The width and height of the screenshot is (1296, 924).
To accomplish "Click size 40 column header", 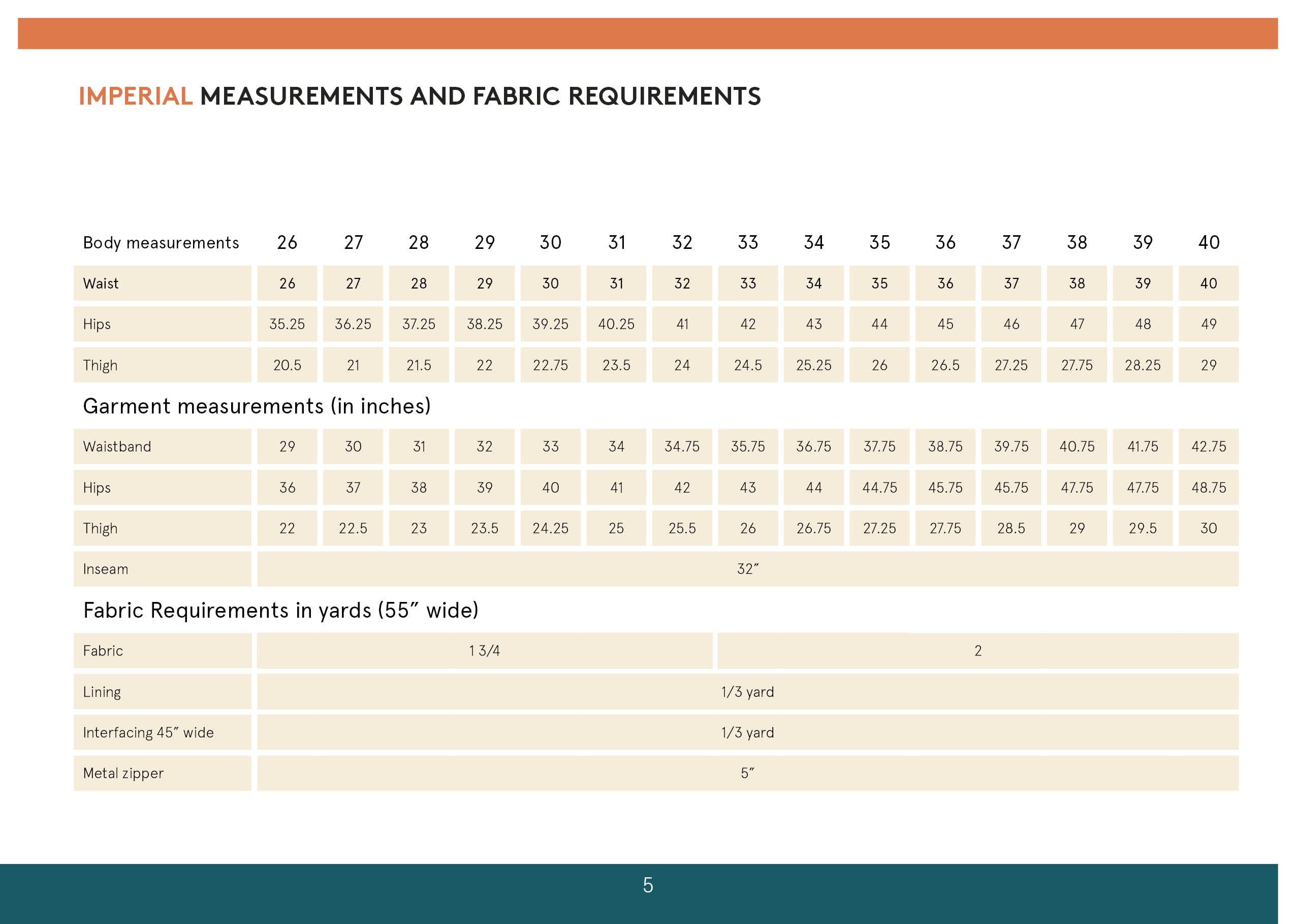I will click(x=1209, y=243).
